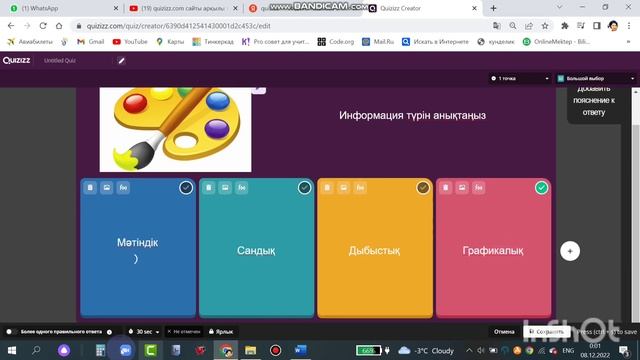The width and height of the screenshot is (640, 360).
Task: Insert math formula in Дыбыстық answer
Action: click(x=360, y=187)
